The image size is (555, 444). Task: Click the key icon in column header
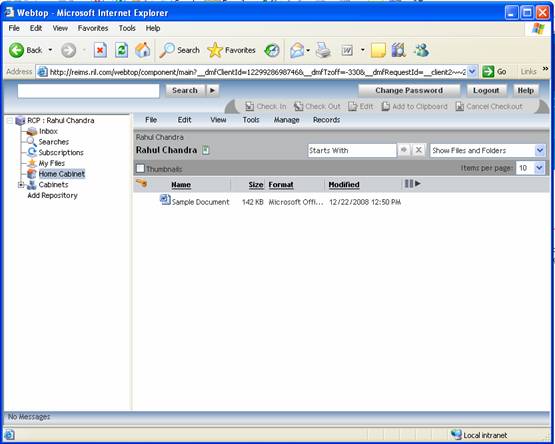[141, 183]
